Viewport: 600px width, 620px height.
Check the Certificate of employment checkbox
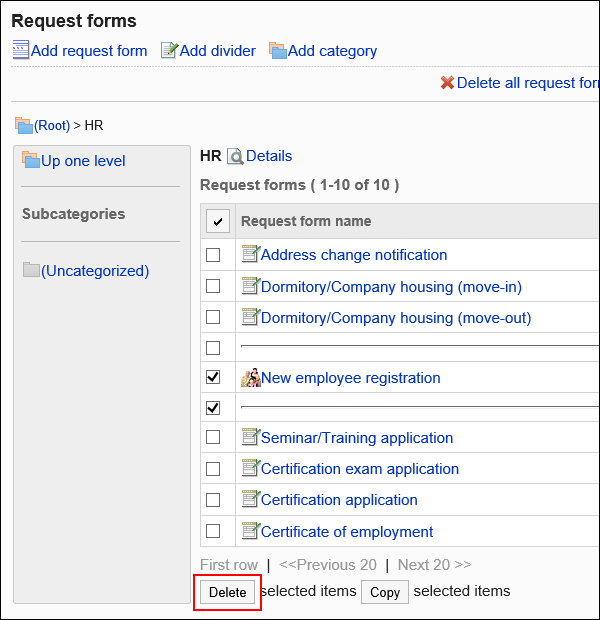pos(213,531)
